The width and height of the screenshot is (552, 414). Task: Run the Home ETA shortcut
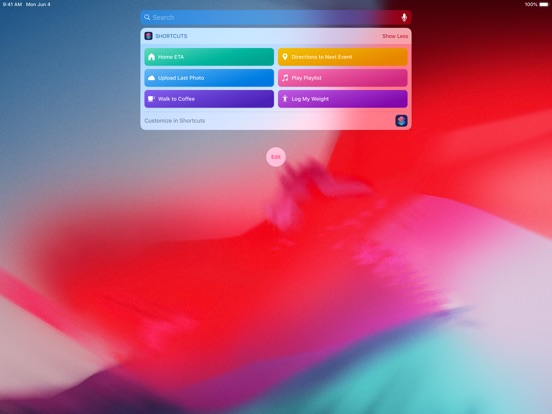tap(209, 57)
